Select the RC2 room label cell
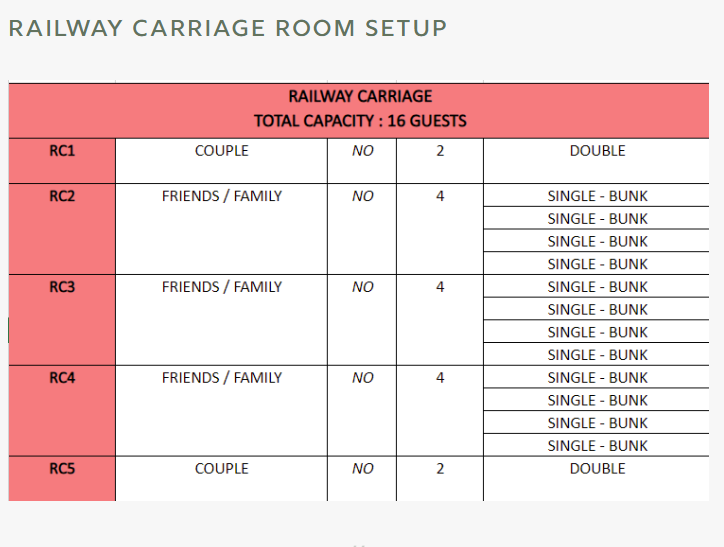The image size is (724, 547). pos(62,229)
